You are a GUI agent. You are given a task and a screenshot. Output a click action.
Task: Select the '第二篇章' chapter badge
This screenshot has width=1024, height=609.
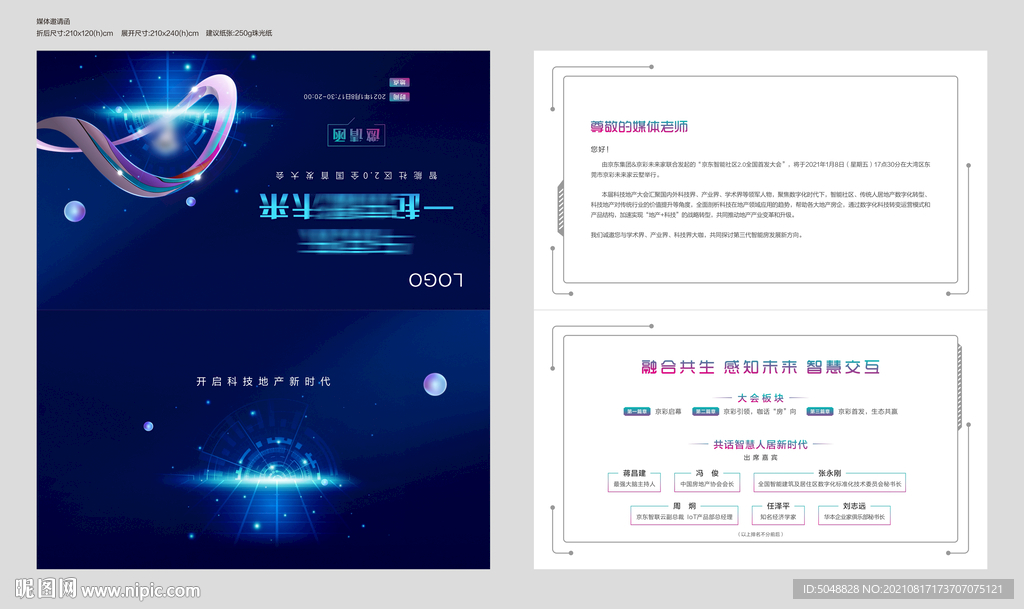(x=705, y=411)
